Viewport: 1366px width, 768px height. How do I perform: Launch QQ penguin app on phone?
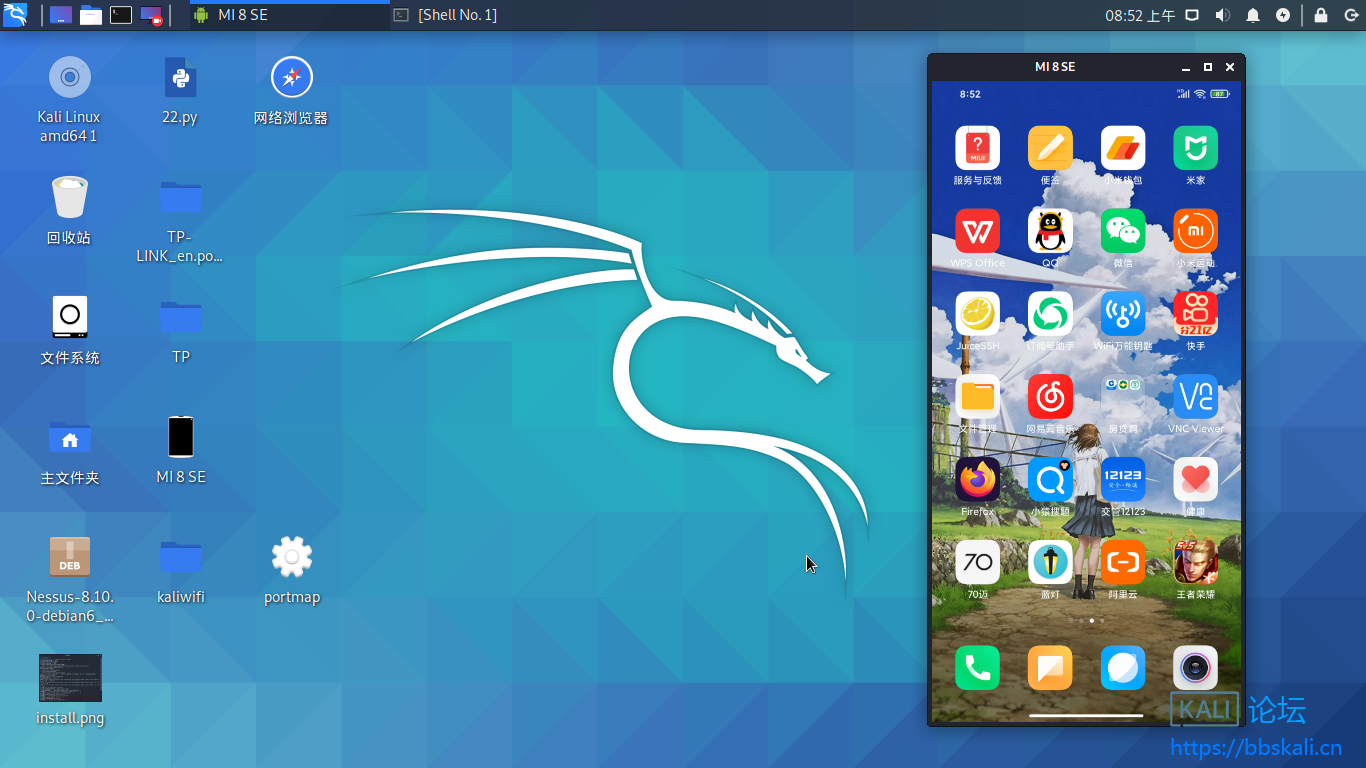click(x=1050, y=232)
